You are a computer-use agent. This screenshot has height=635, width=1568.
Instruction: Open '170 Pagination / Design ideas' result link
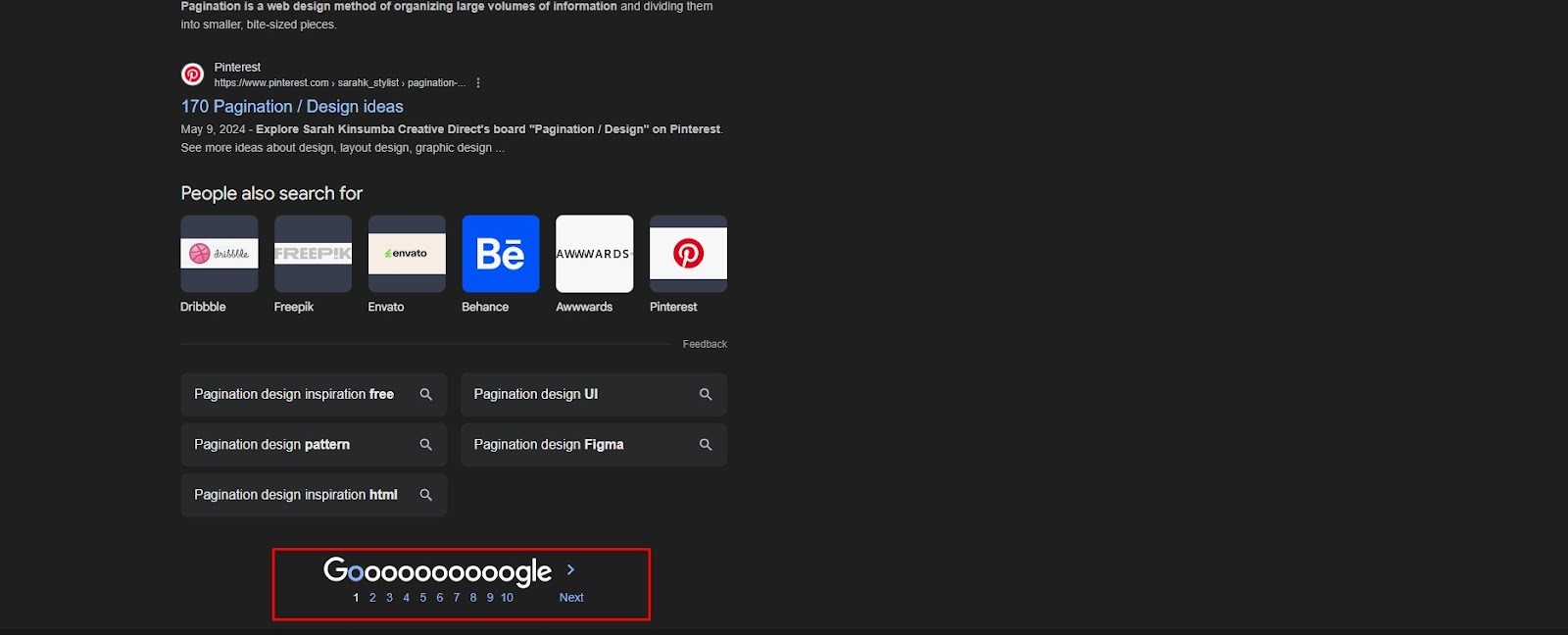292,107
